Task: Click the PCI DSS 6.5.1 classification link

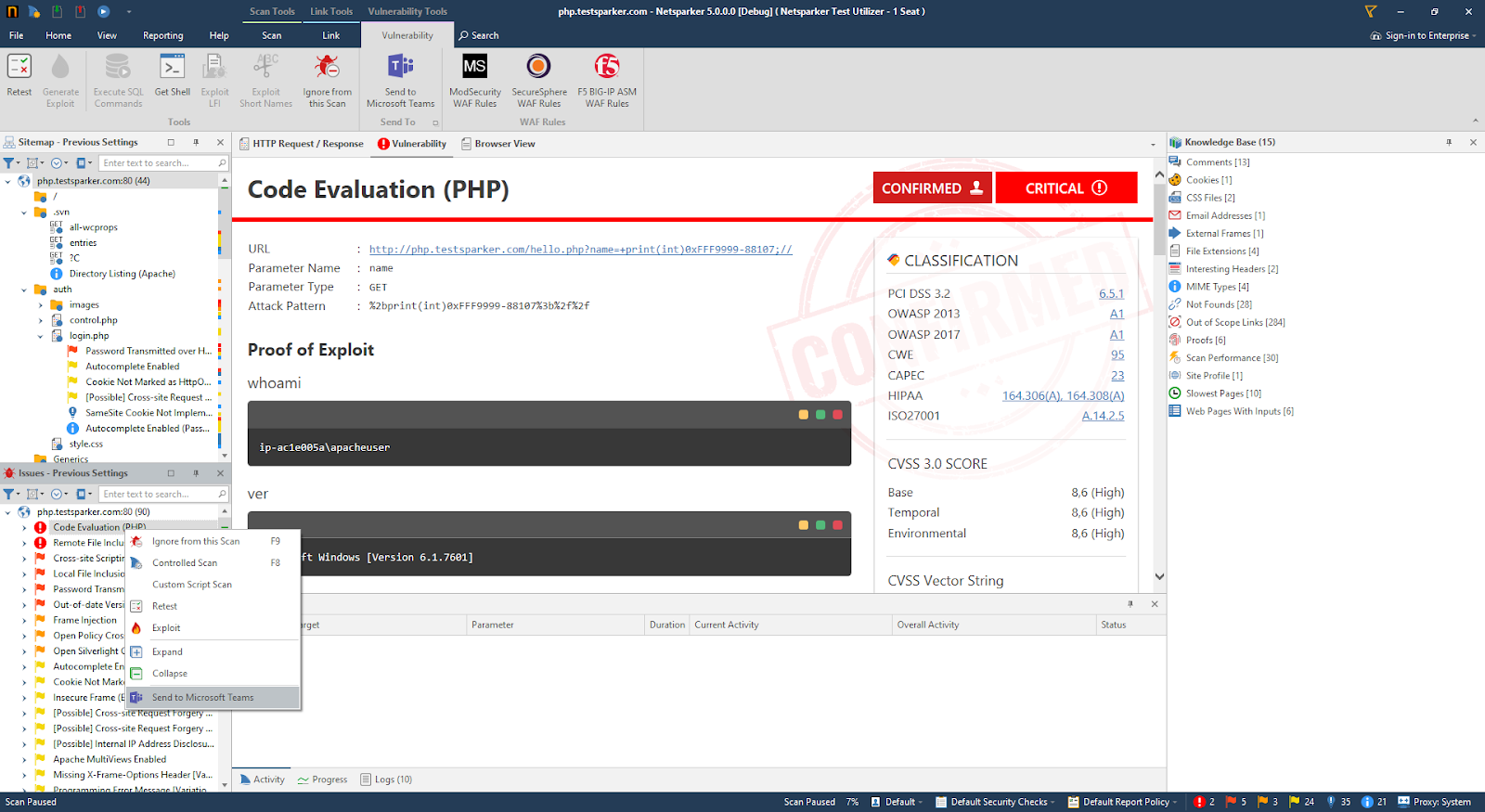Action: [1111, 294]
